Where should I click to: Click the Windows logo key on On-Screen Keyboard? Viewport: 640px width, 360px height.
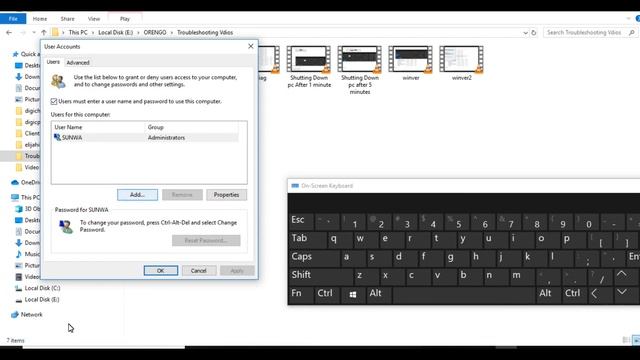pos(353,294)
